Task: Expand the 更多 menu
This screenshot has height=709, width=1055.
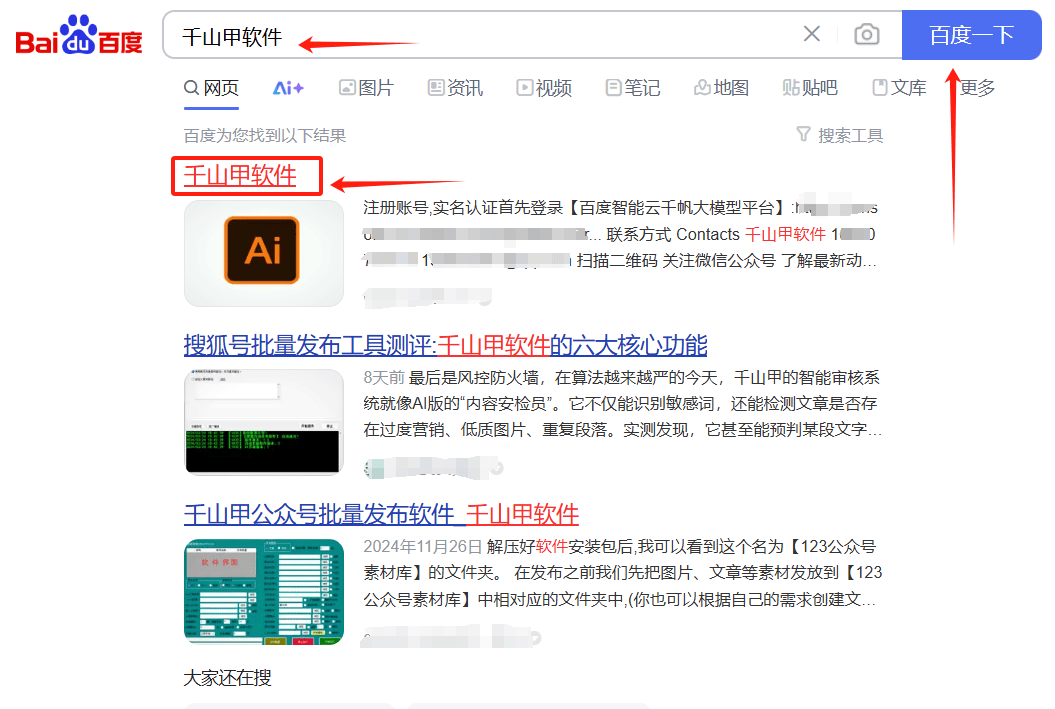Action: pos(977,88)
